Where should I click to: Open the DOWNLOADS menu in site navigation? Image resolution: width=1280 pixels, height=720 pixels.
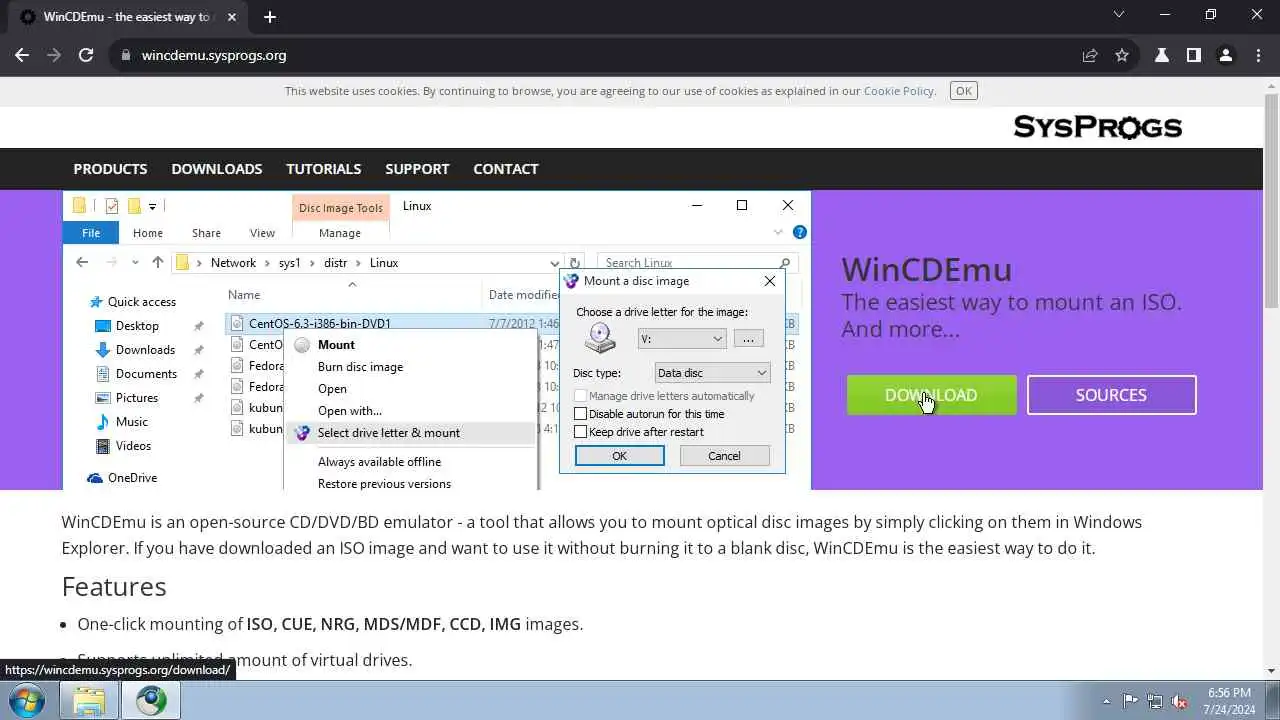tap(217, 169)
